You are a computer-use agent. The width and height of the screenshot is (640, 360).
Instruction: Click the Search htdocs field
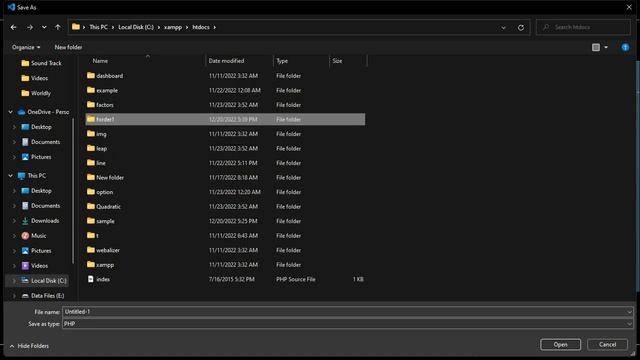(584, 27)
